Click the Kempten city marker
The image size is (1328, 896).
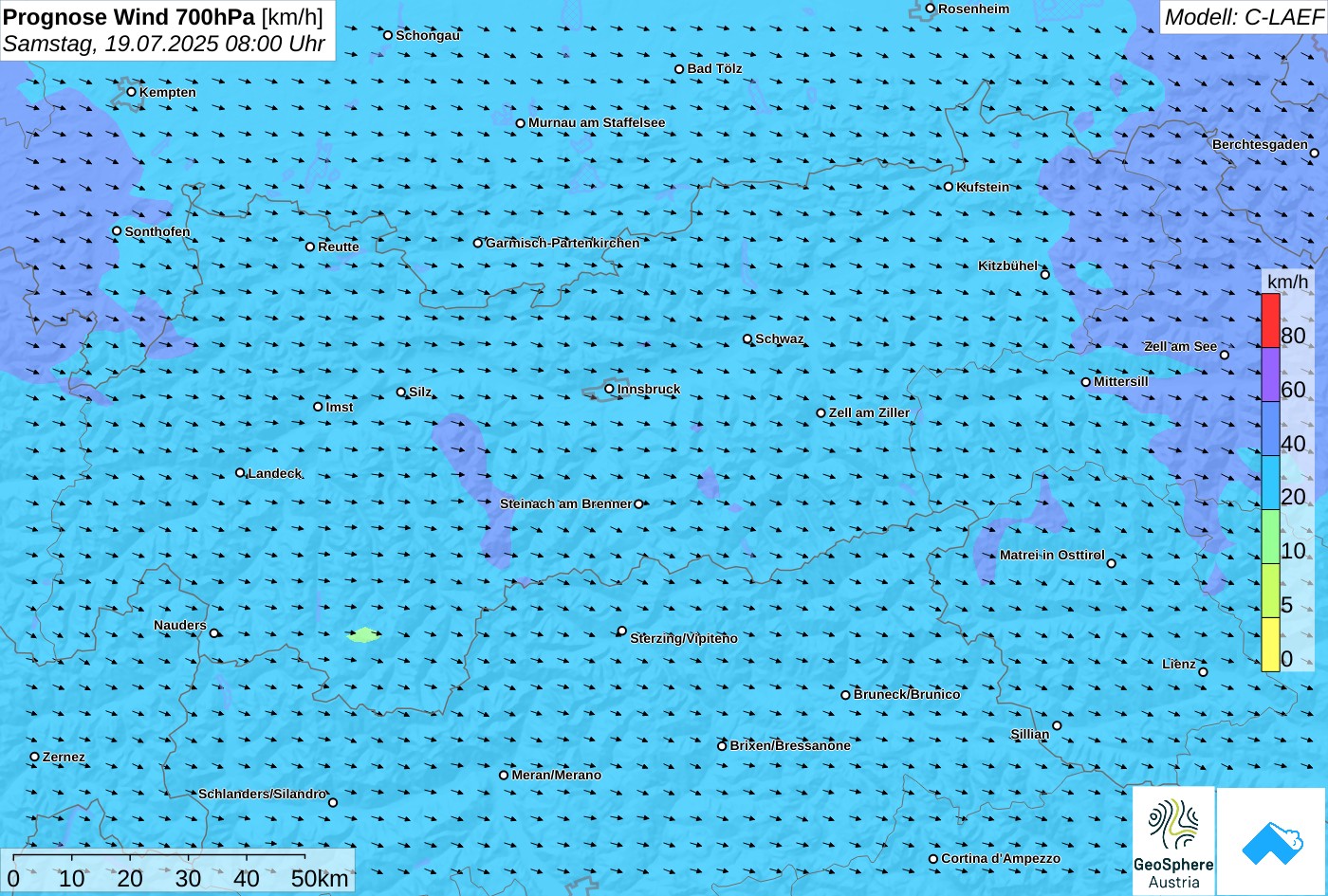click(132, 92)
